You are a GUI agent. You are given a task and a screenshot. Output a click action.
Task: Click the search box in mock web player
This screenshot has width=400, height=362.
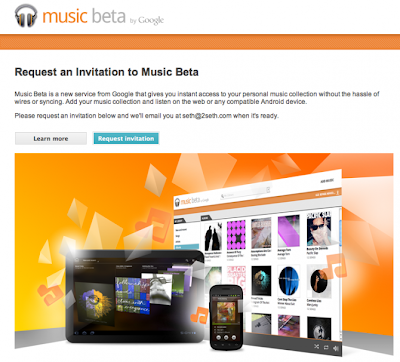coord(245,193)
